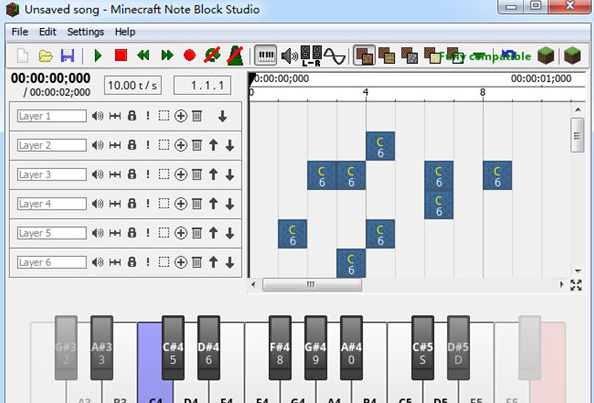
Task: Start playback with the green play button
Action: pos(98,56)
